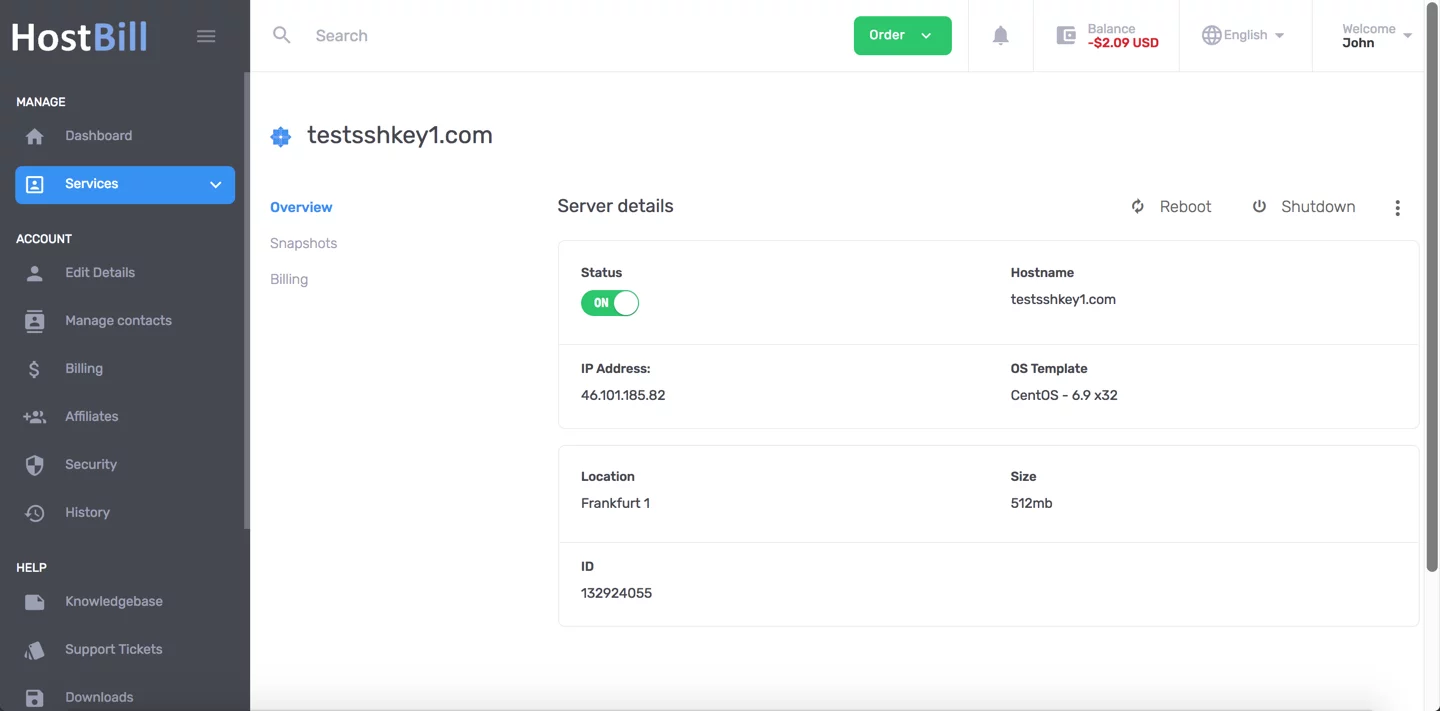
Task: Click the Reboot button label
Action: click(1186, 207)
